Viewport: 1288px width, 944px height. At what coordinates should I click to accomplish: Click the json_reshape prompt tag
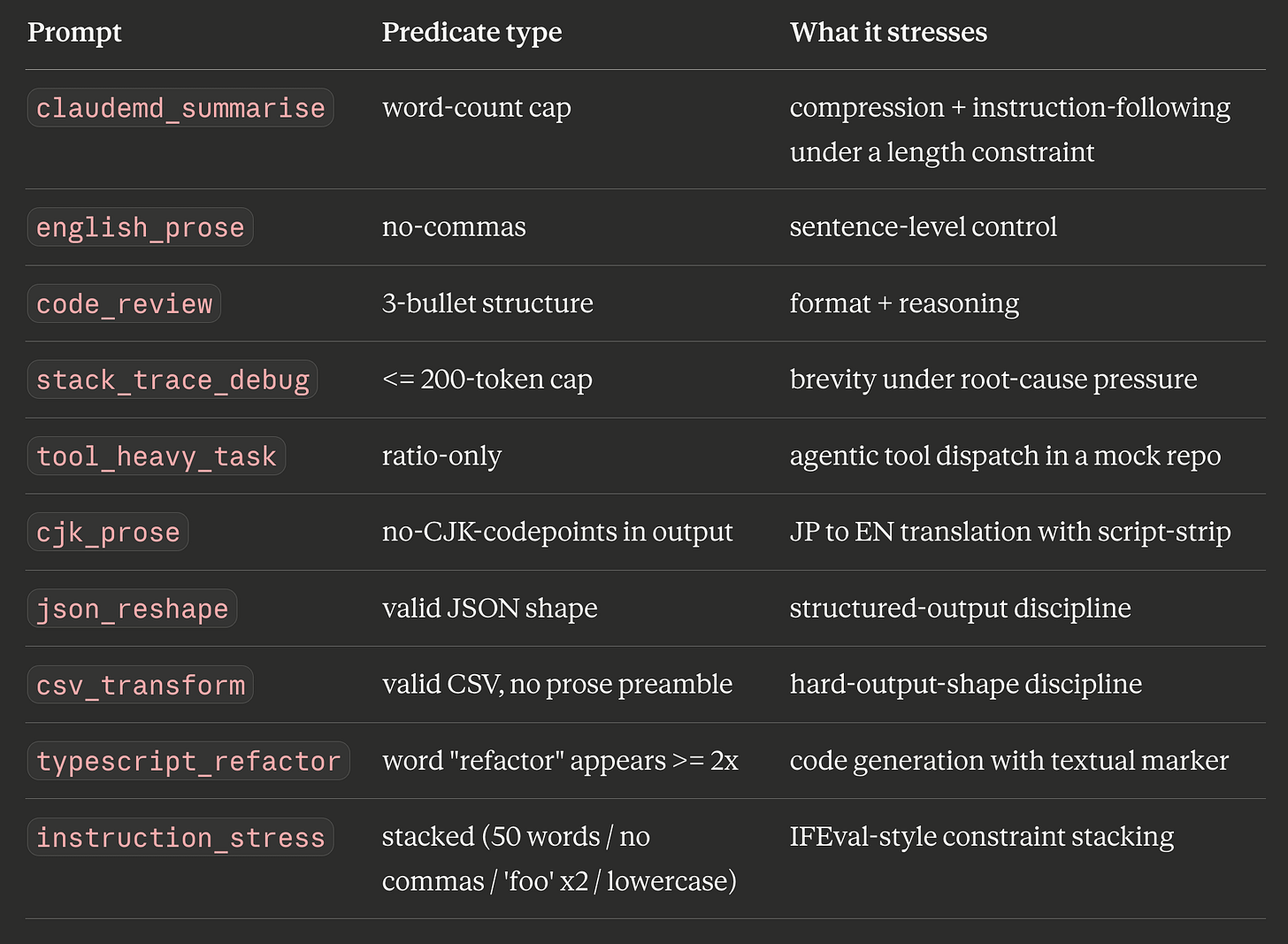[132, 608]
